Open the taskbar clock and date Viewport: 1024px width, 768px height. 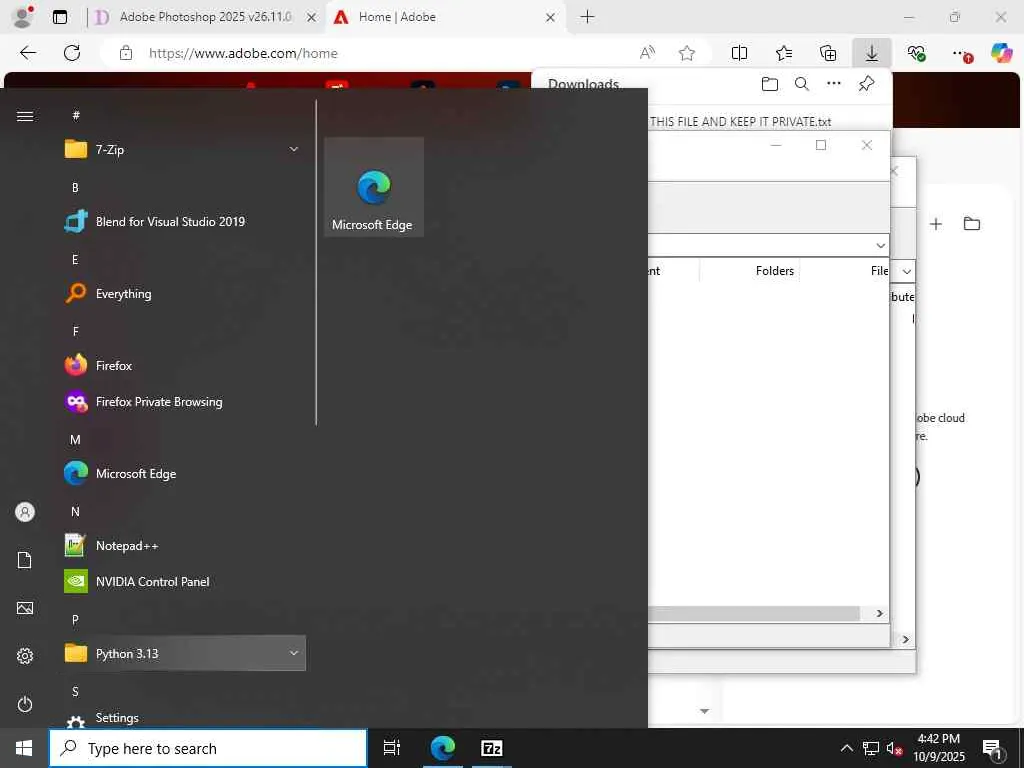938,748
